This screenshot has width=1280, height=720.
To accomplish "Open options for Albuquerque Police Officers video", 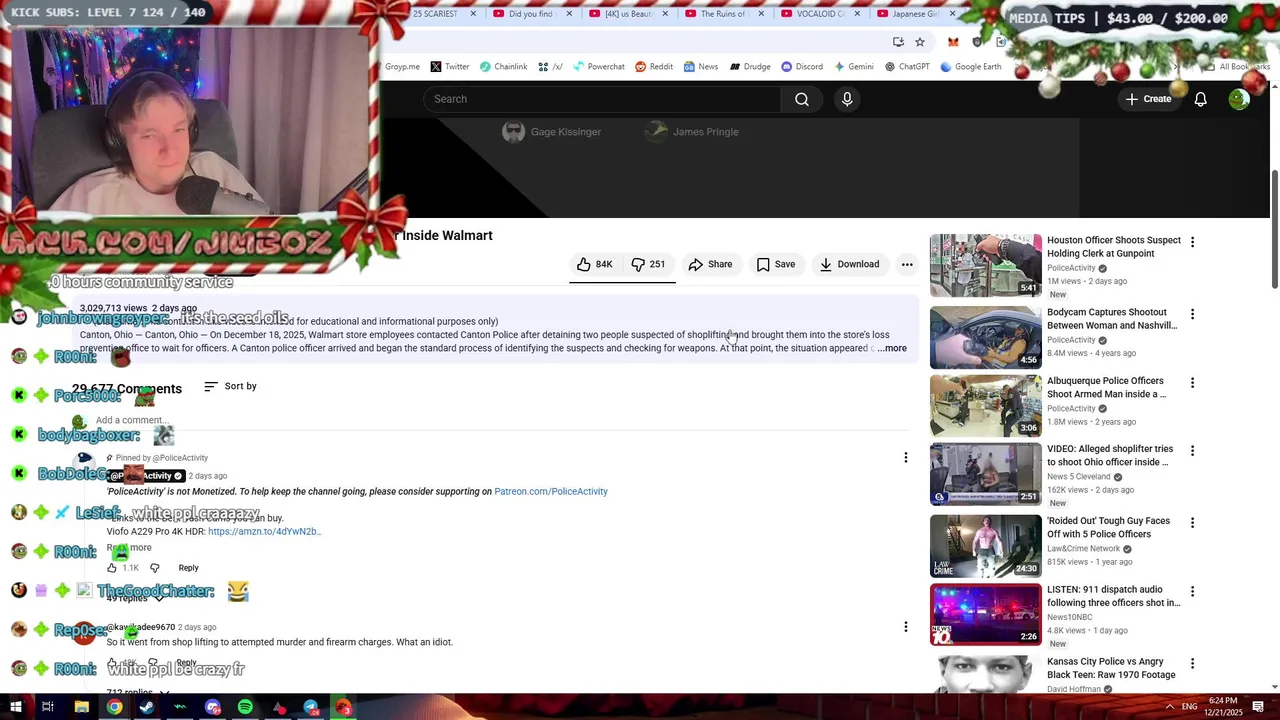I will click(x=1192, y=383).
